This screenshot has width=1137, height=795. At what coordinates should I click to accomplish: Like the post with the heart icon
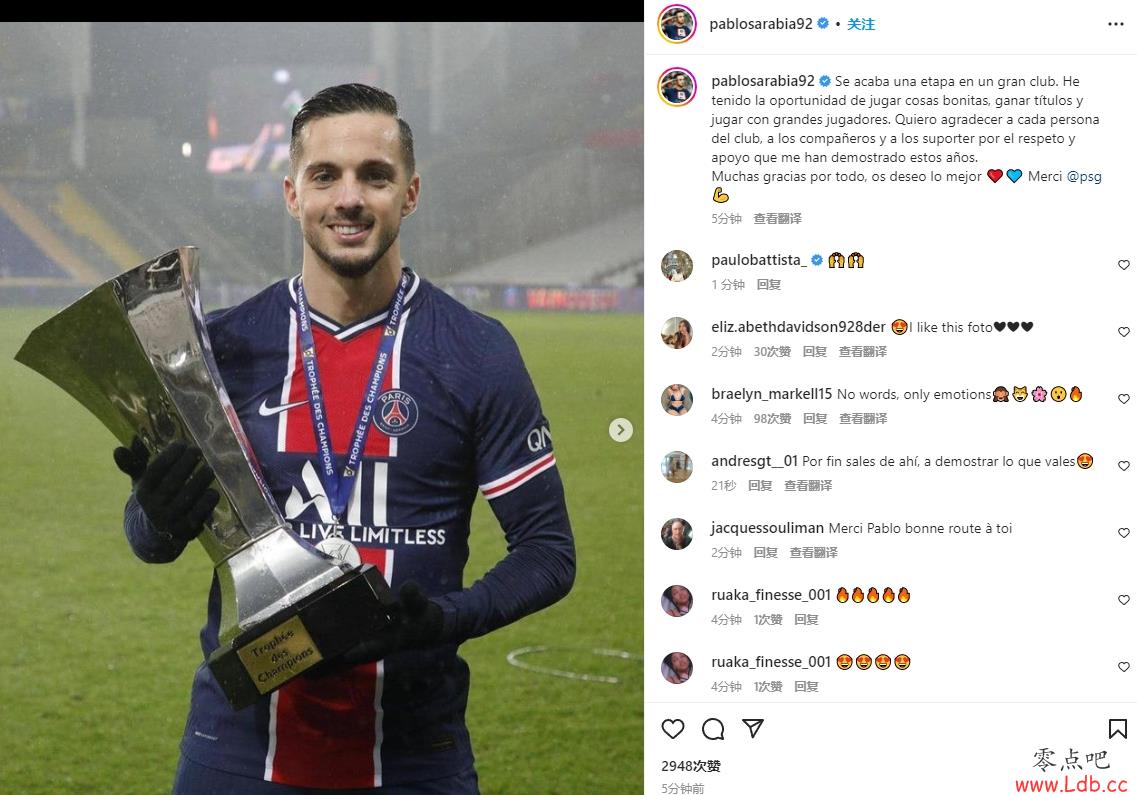673,728
